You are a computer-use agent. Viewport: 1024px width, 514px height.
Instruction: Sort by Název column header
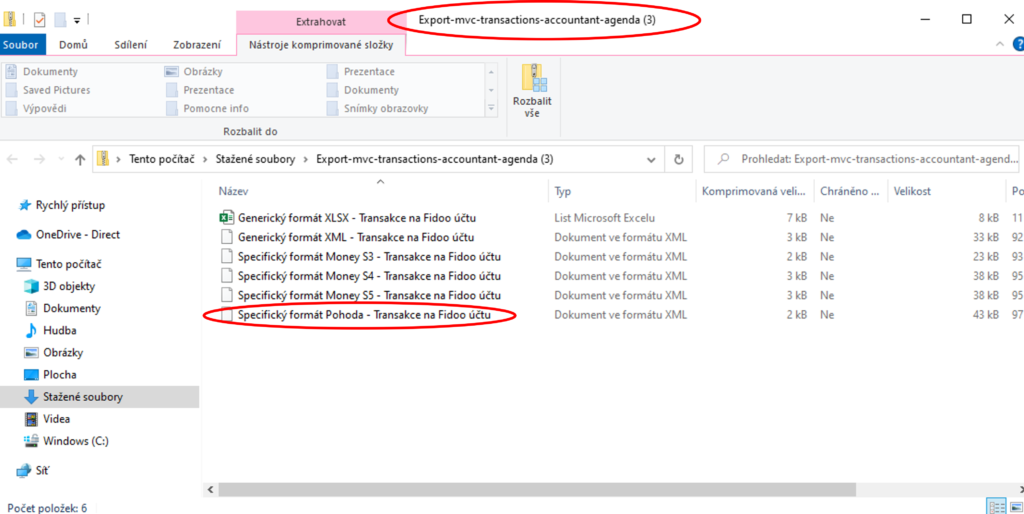pos(233,191)
